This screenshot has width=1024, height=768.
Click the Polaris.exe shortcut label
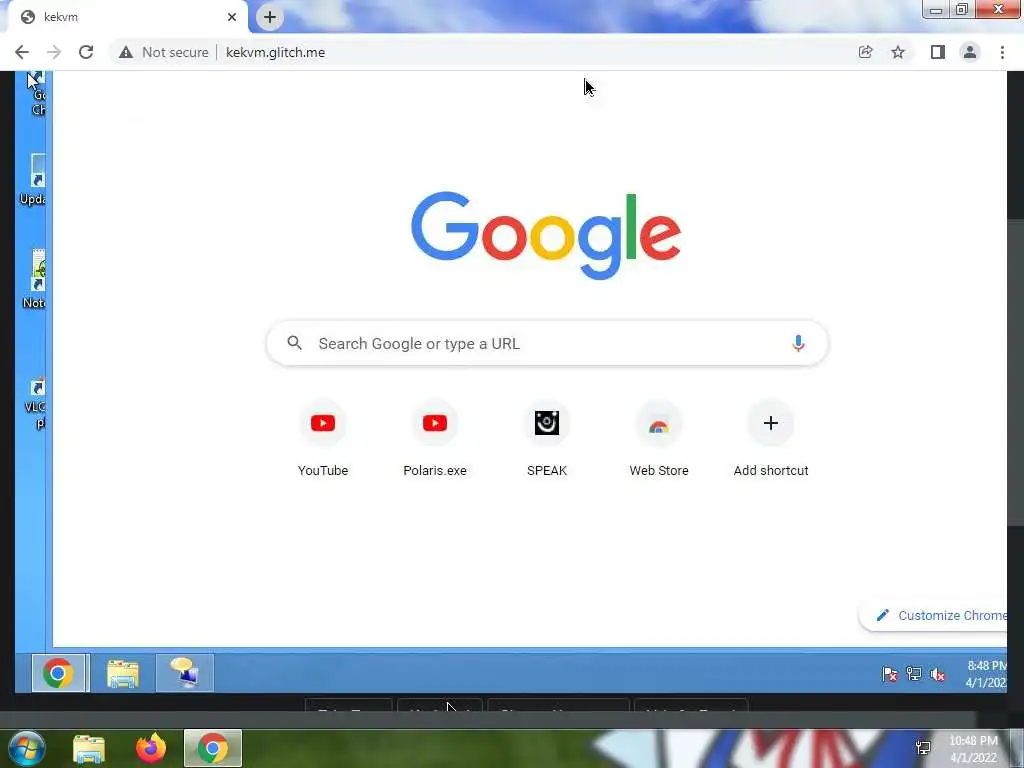(435, 471)
